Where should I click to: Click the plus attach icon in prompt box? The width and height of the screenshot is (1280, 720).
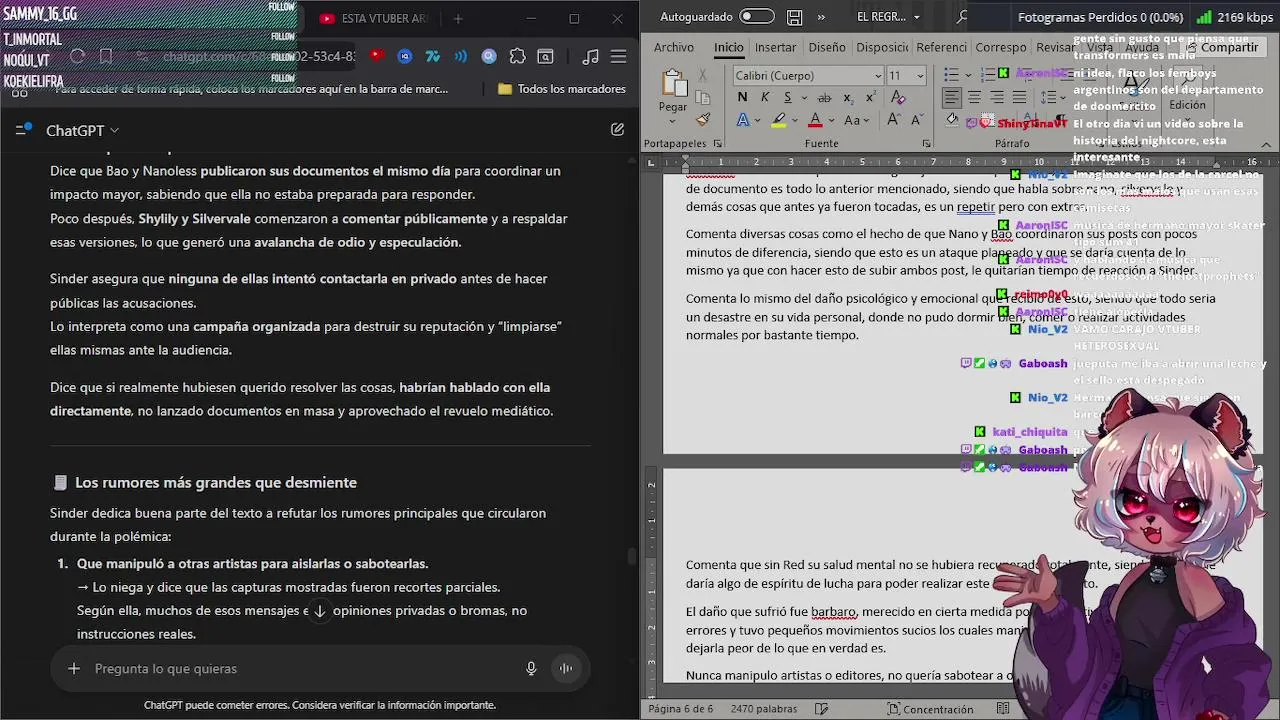(74, 668)
